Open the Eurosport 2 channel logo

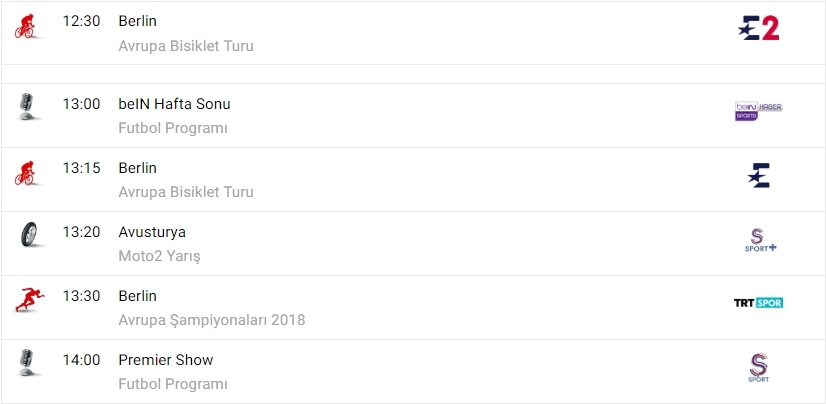pyautogui.click(x=758, y=28)
